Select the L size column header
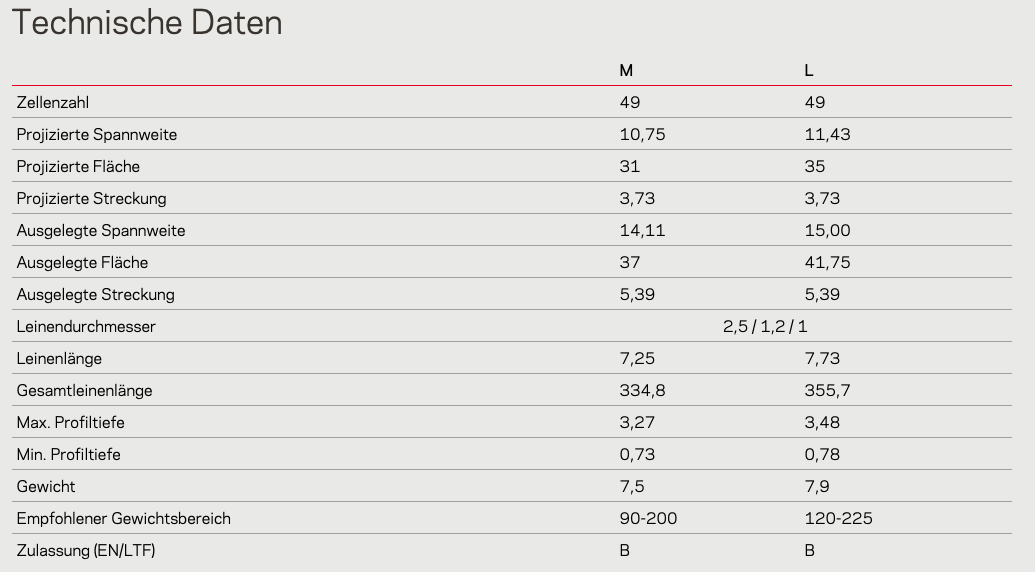This screenshot has height=572, width=1035. [809, 71]
